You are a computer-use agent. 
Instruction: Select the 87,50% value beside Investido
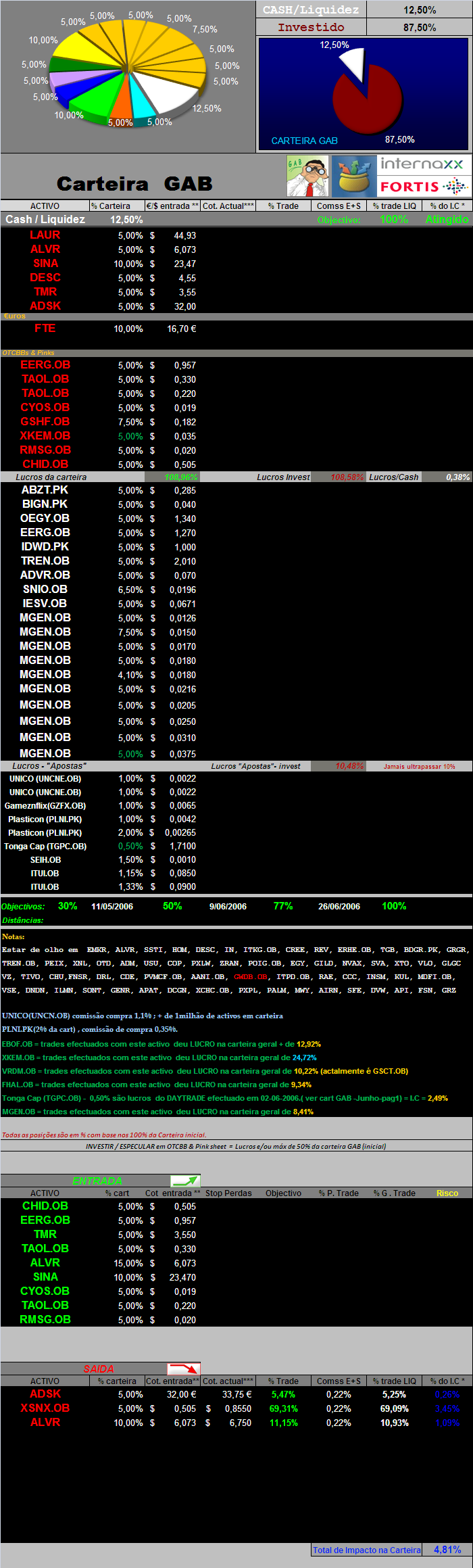click(x=420, y=27)
